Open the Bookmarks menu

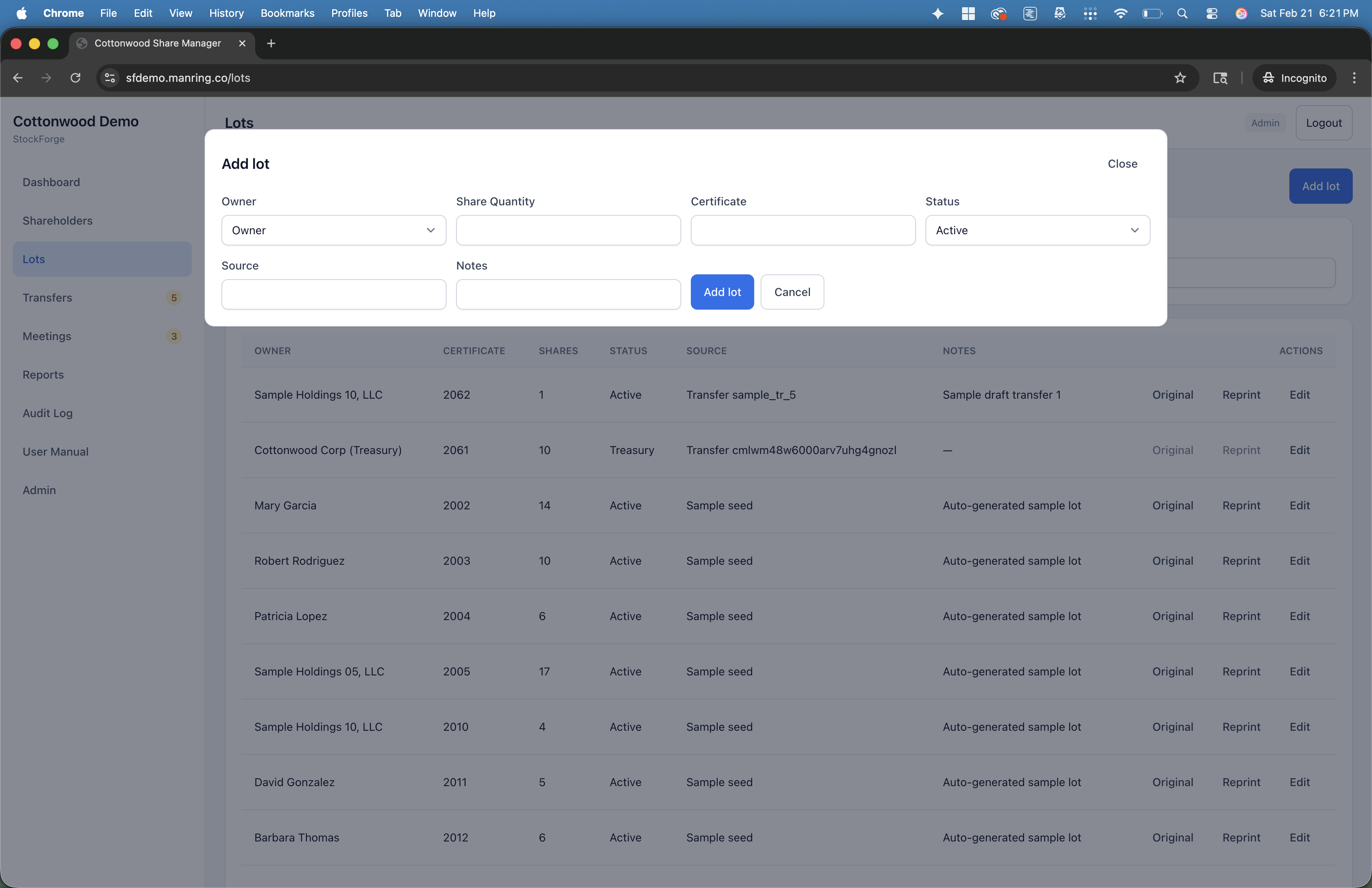click(x=287, y=13)
